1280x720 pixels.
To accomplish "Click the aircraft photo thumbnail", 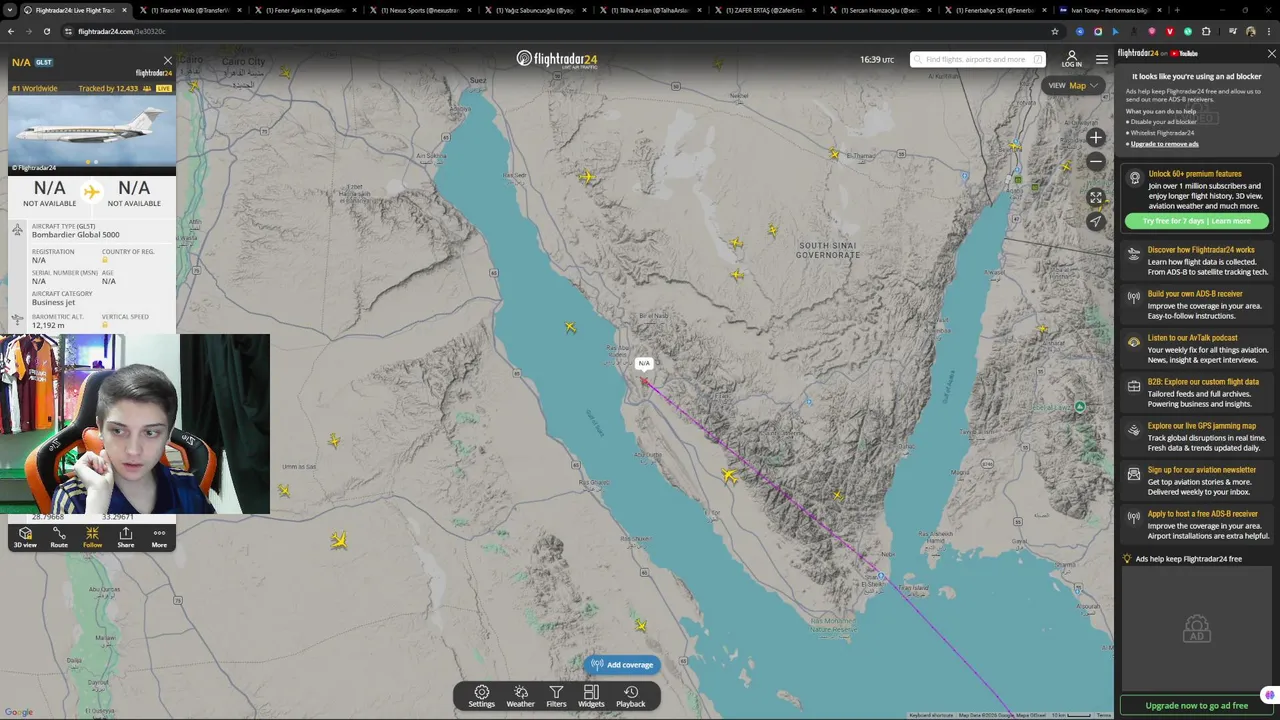I will coord(91,134).
